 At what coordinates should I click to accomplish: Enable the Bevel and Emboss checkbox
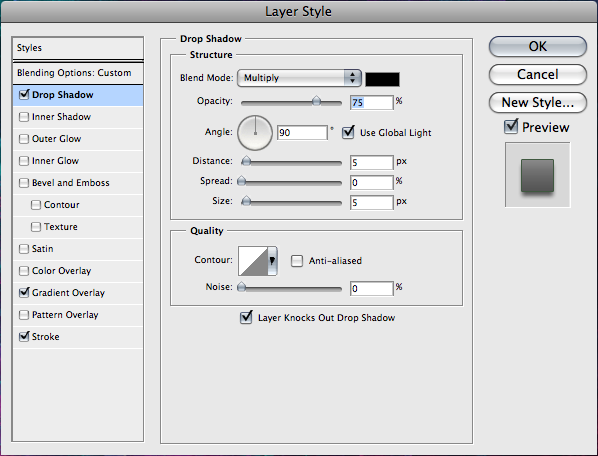click(x=24, y=183)
